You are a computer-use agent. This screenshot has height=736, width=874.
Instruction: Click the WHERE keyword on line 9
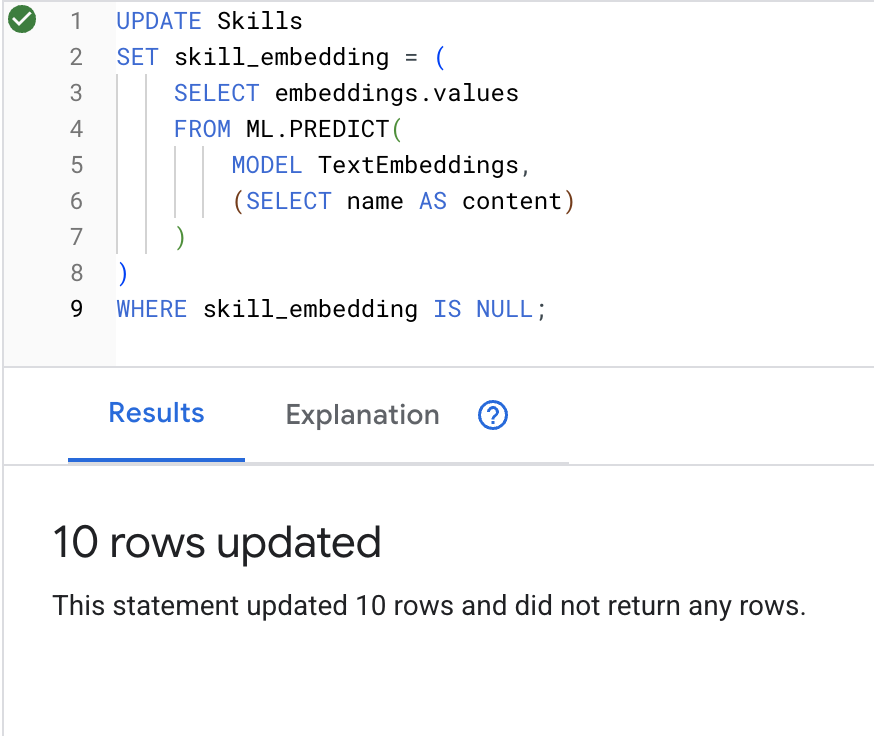click(x=151, y=309)
